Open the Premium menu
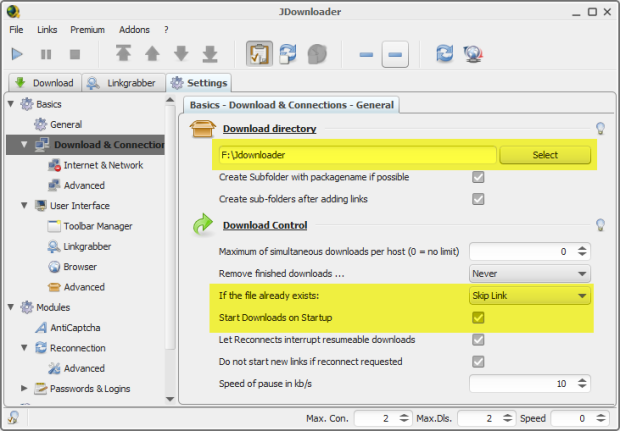 click(87, 30)
